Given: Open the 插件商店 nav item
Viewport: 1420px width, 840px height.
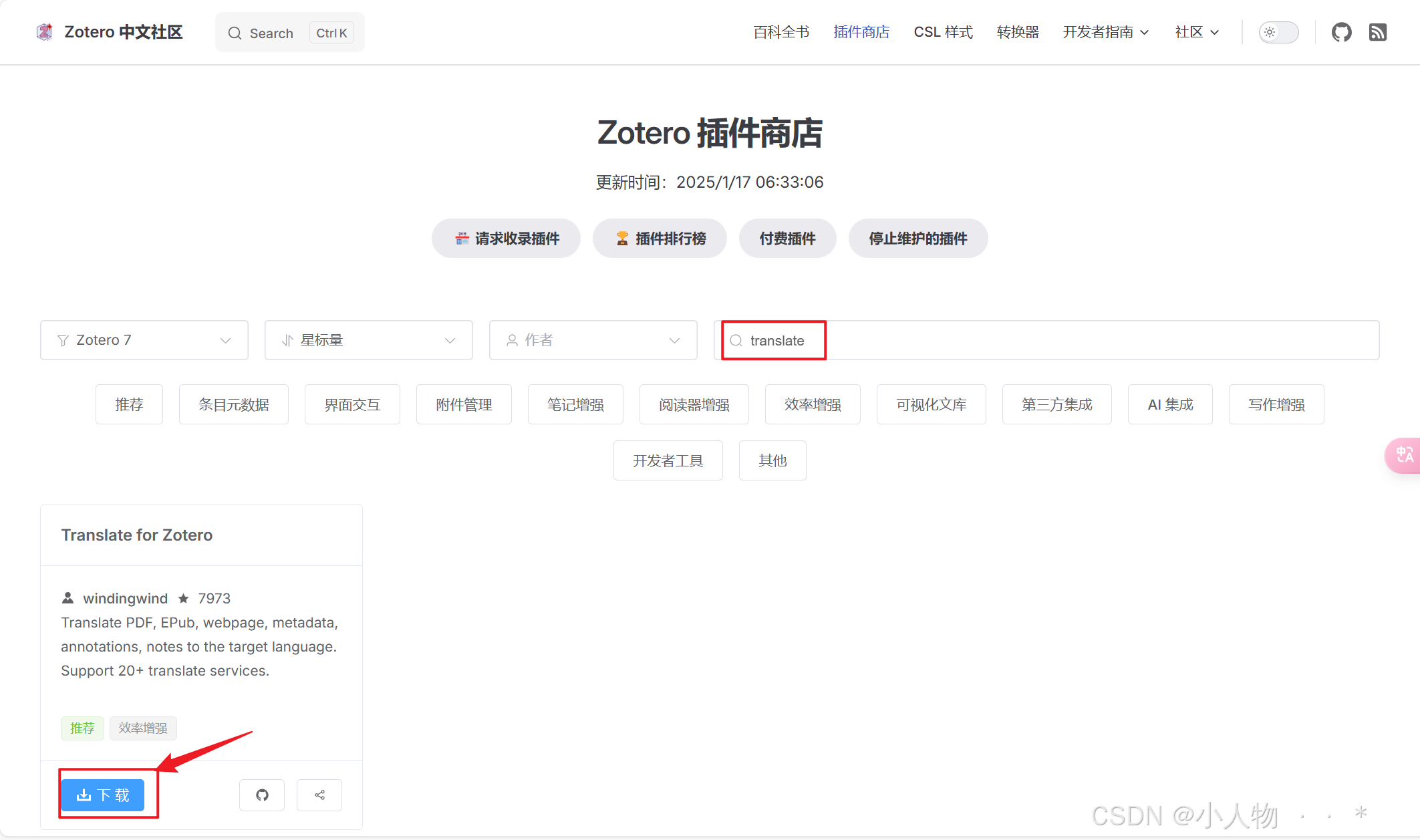Looking at the screenshot, I should (x=861, y=32).
